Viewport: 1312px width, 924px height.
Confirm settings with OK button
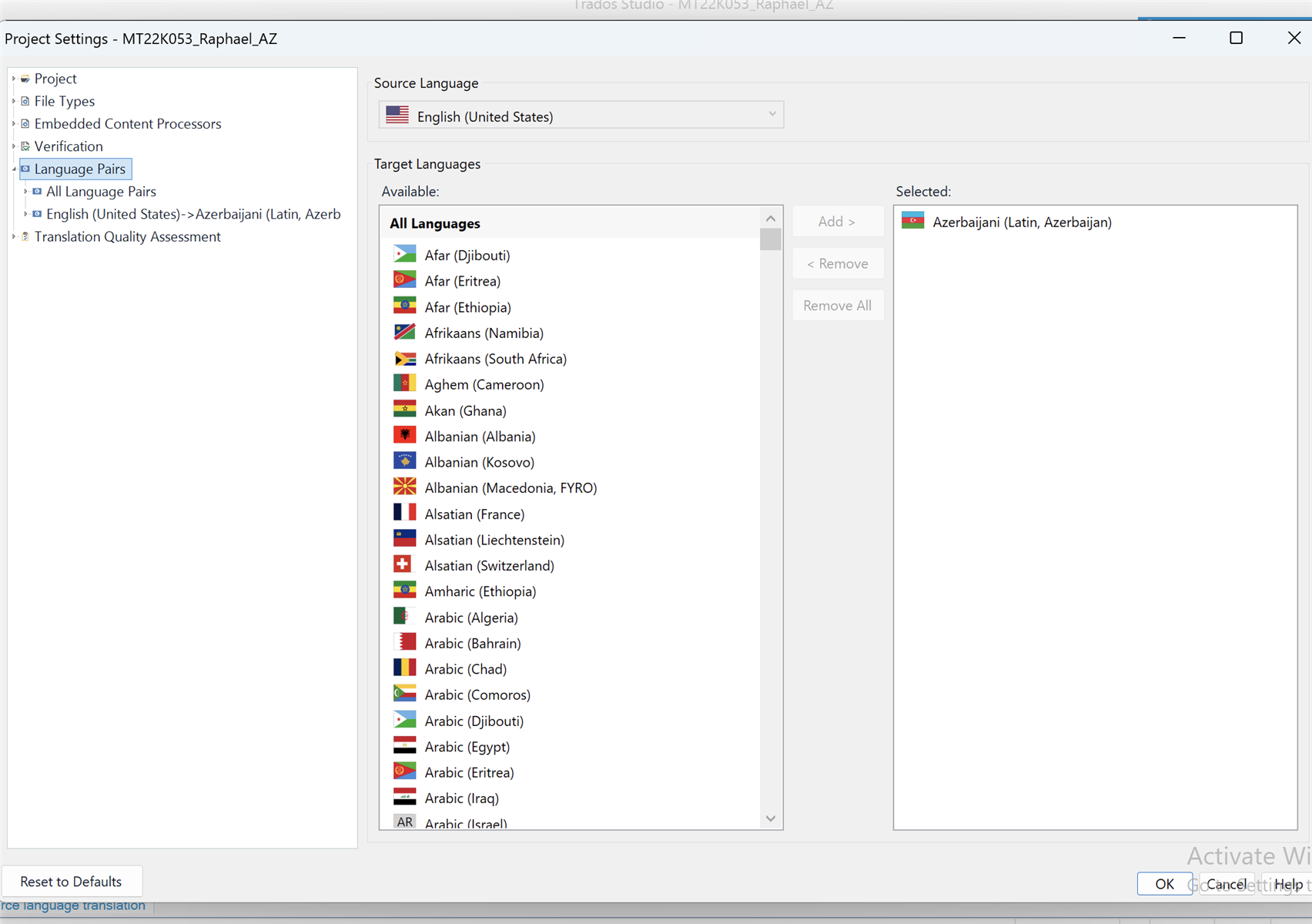pyautogui.click(x=1164, y=884)
